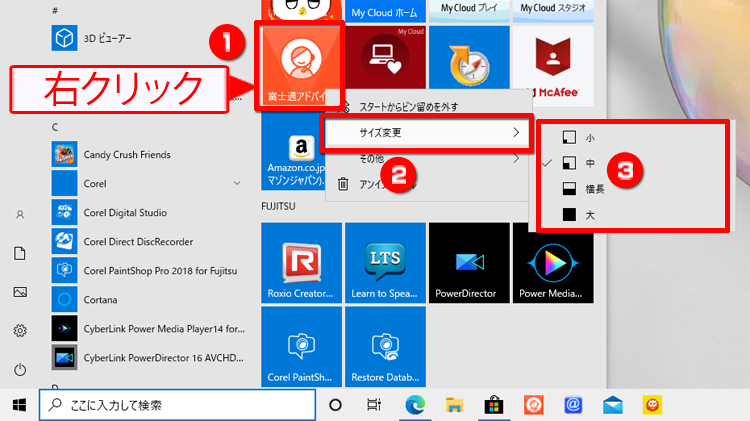
Task: Open user account icon in Start sidebar
Action: tap(20, 215)
